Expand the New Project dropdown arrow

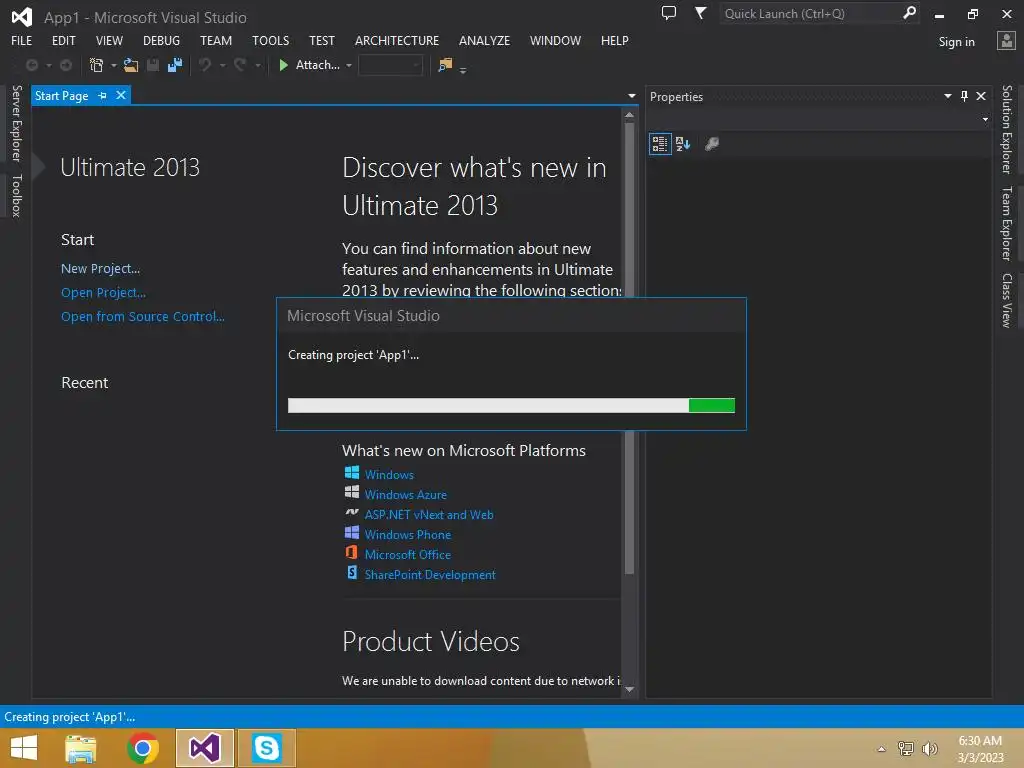tap(114, 65)
